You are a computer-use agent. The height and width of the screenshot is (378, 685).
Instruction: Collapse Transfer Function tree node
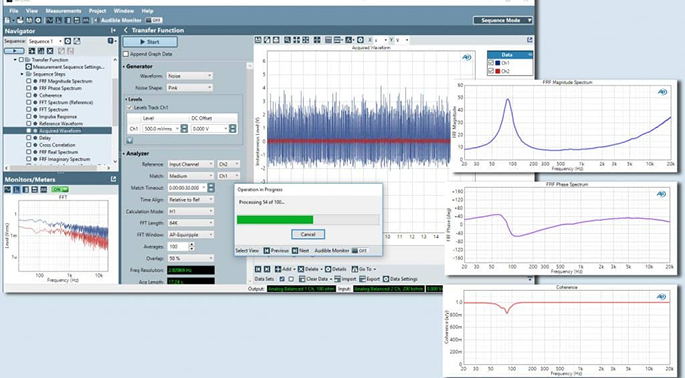click(15, 59)
